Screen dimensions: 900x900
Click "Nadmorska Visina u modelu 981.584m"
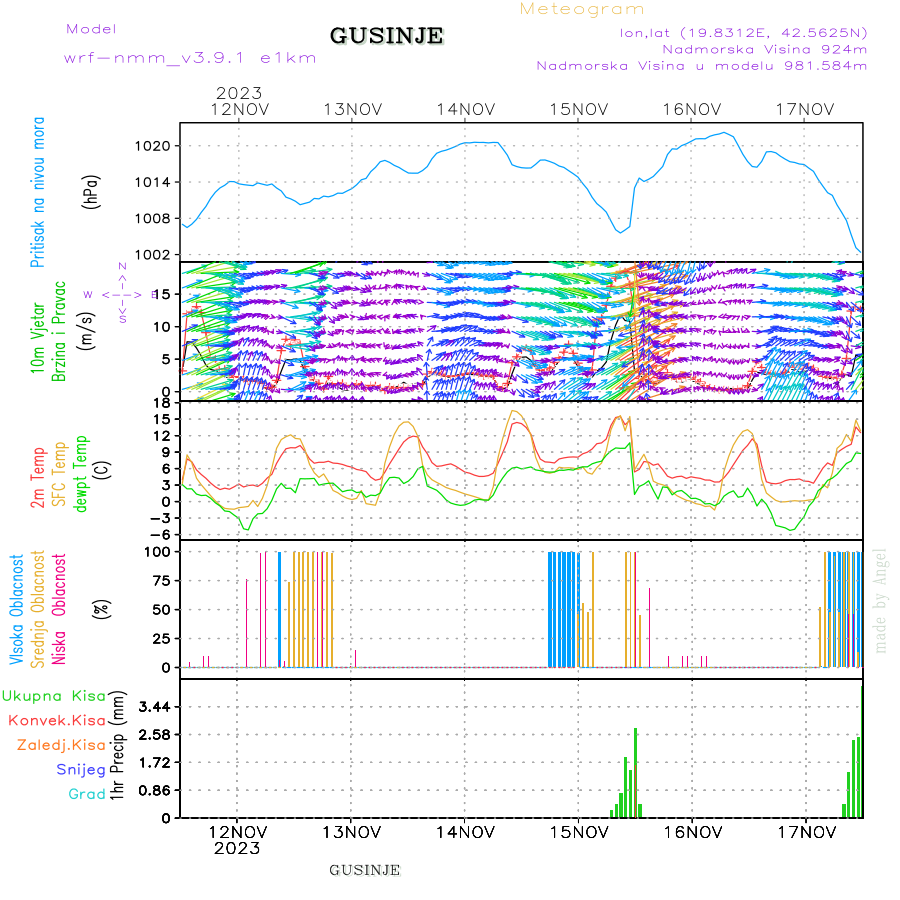tap(701, 65)
